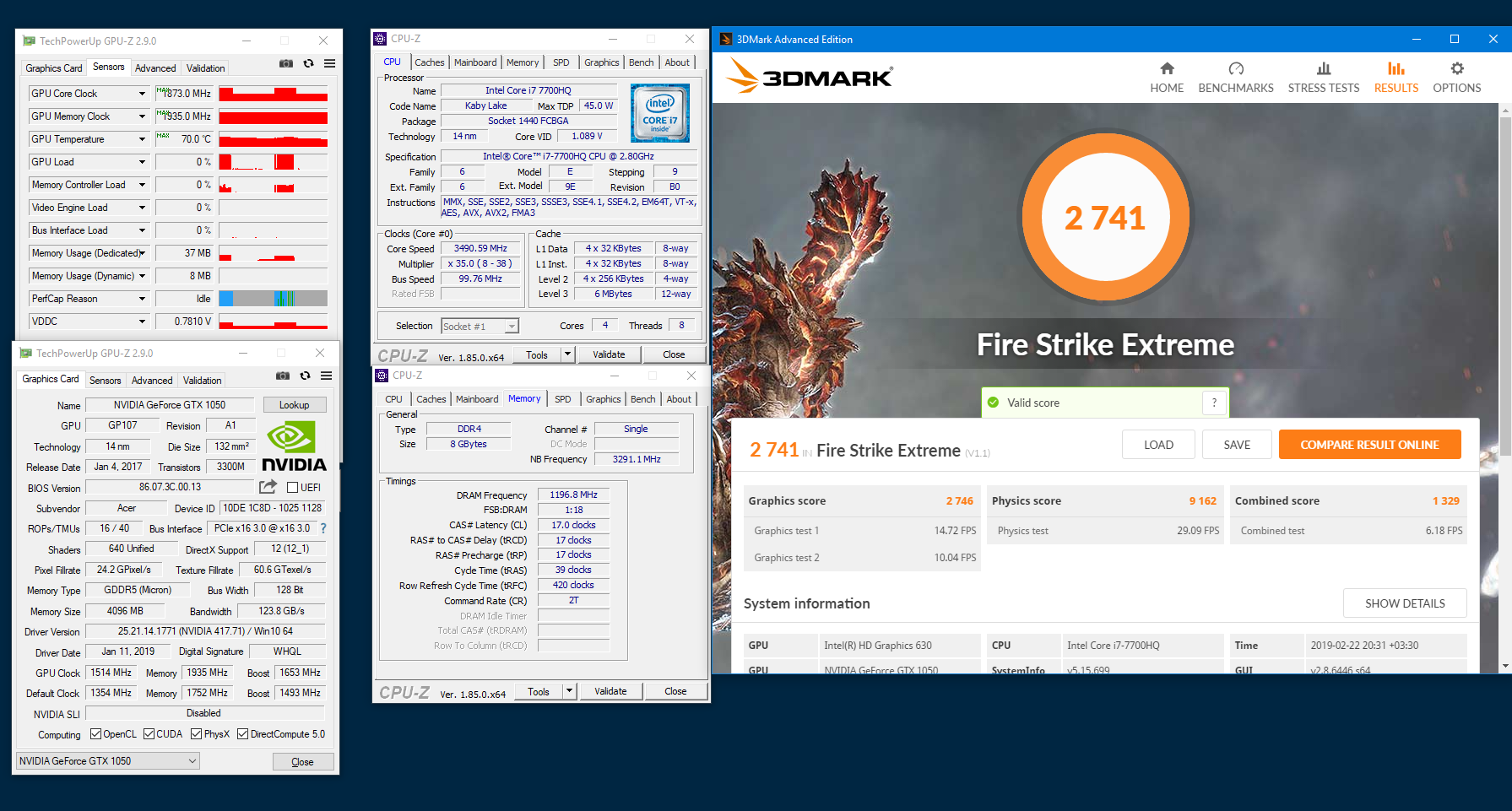This screenshot has height=811, width=1512.
Task: Click the refresh icon in GPU-Z Sensors window
Action: tap(308, 63)
